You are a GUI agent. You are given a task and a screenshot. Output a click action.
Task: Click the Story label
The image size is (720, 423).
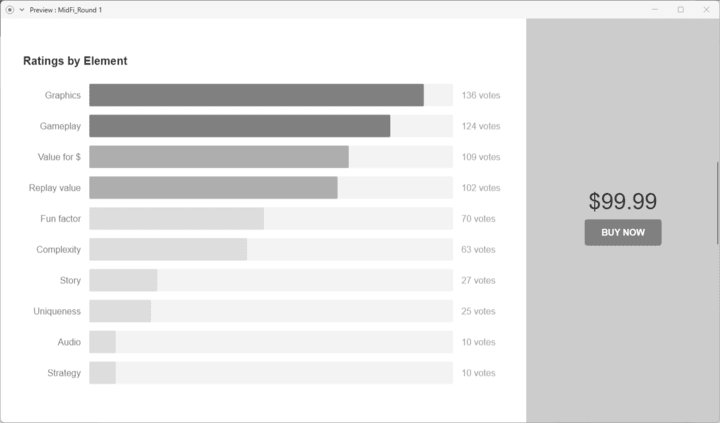70,281
